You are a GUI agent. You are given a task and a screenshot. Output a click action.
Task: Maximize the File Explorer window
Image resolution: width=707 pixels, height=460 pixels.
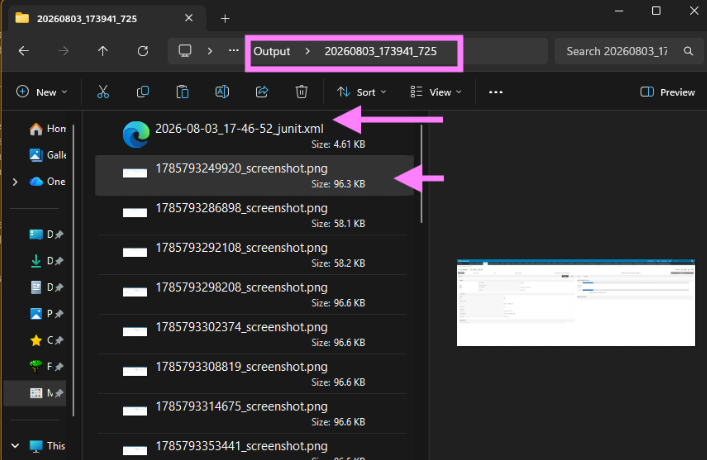click(656, 11)
